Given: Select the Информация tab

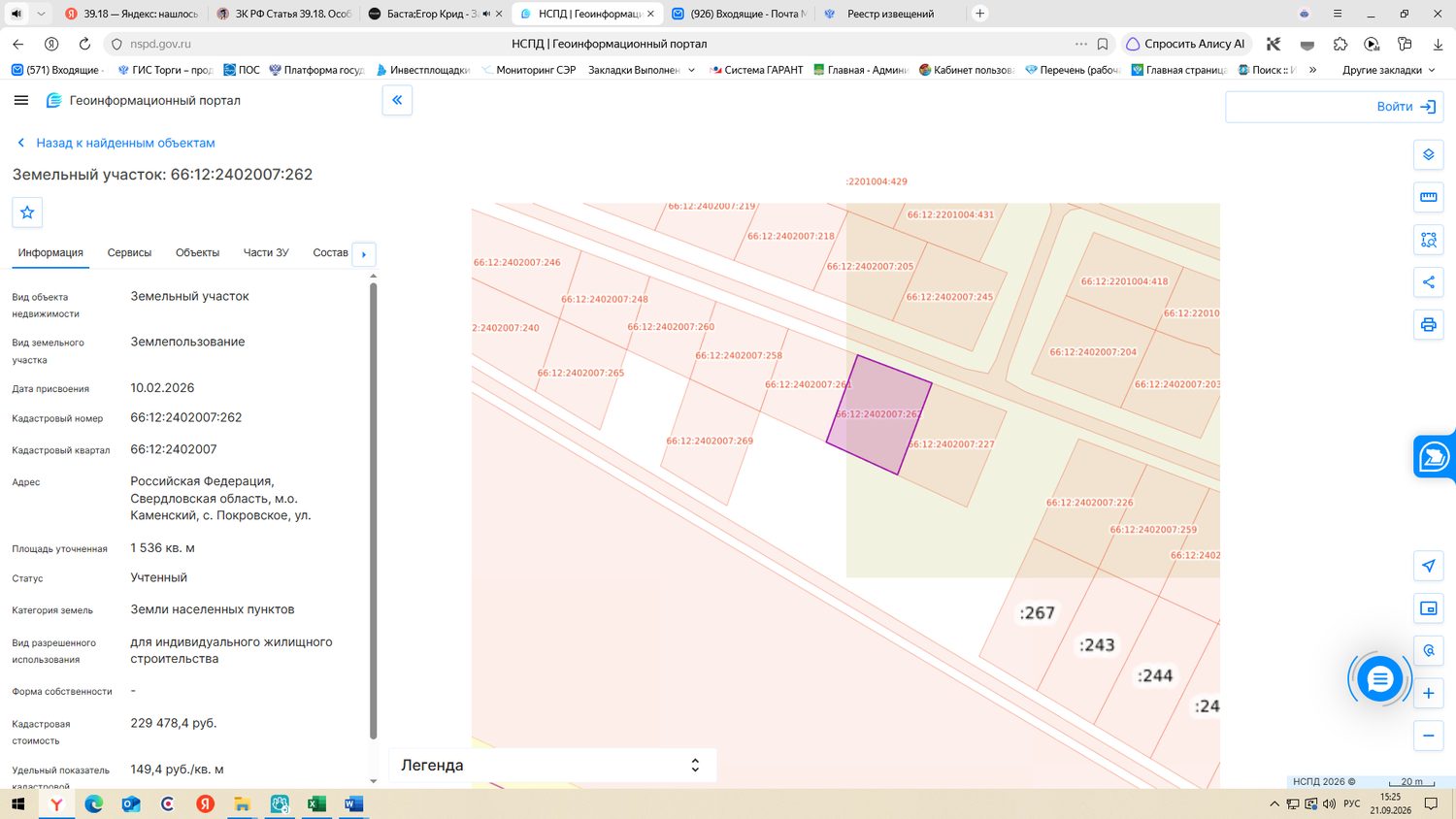Looking at the screenshot, I should 50,252.
